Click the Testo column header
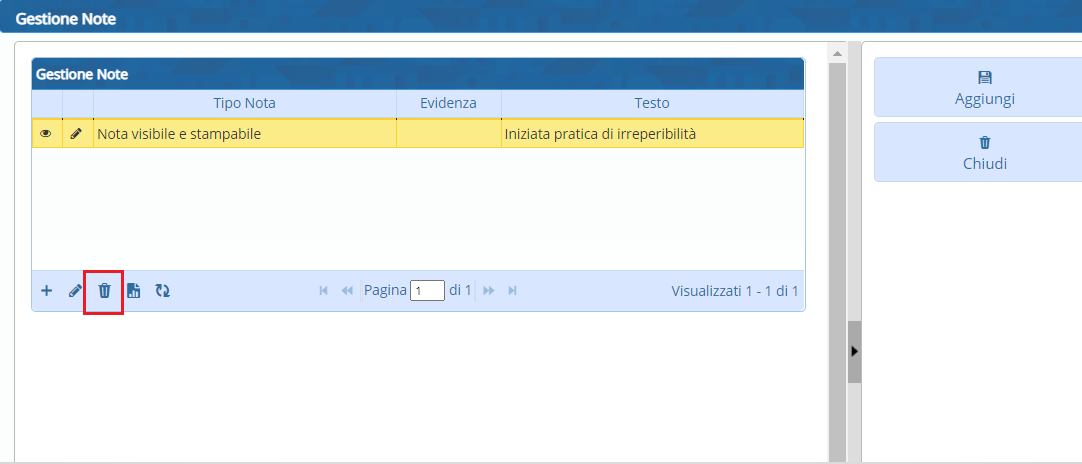This screenshot has height=464, width=1082. coord(651,103)
